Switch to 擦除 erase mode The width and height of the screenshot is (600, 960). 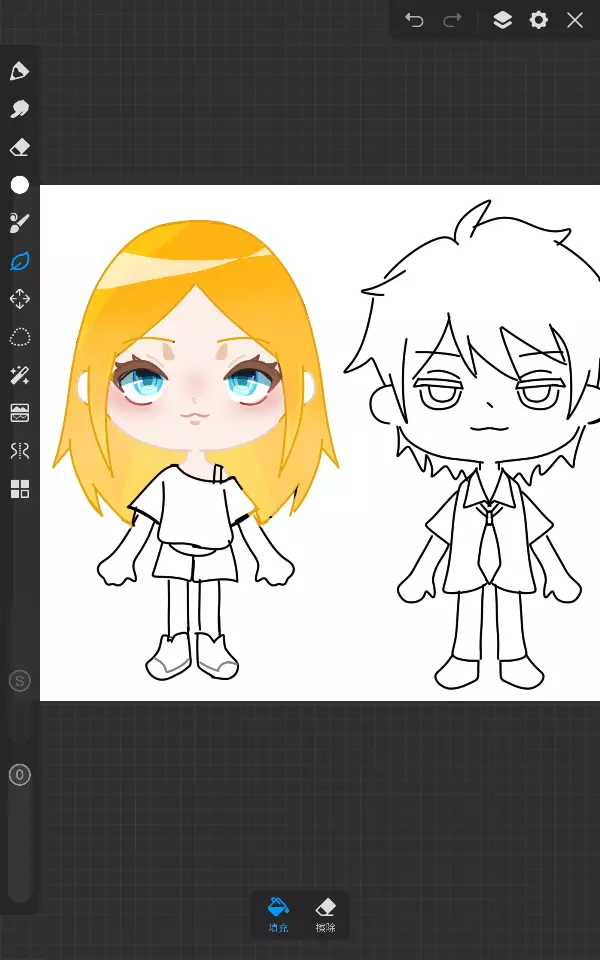point(326,915)
